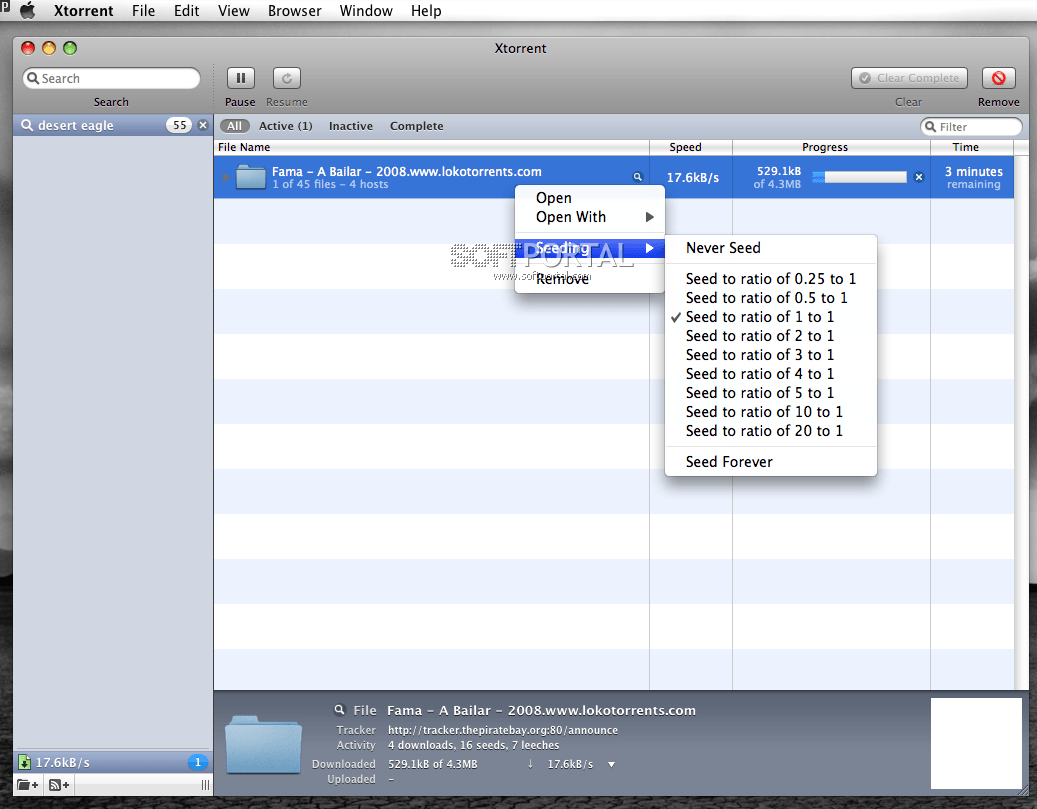Expand the Fama torrent disclosure triangle
Screen dimensions: 1037x809
coord(226,177)
